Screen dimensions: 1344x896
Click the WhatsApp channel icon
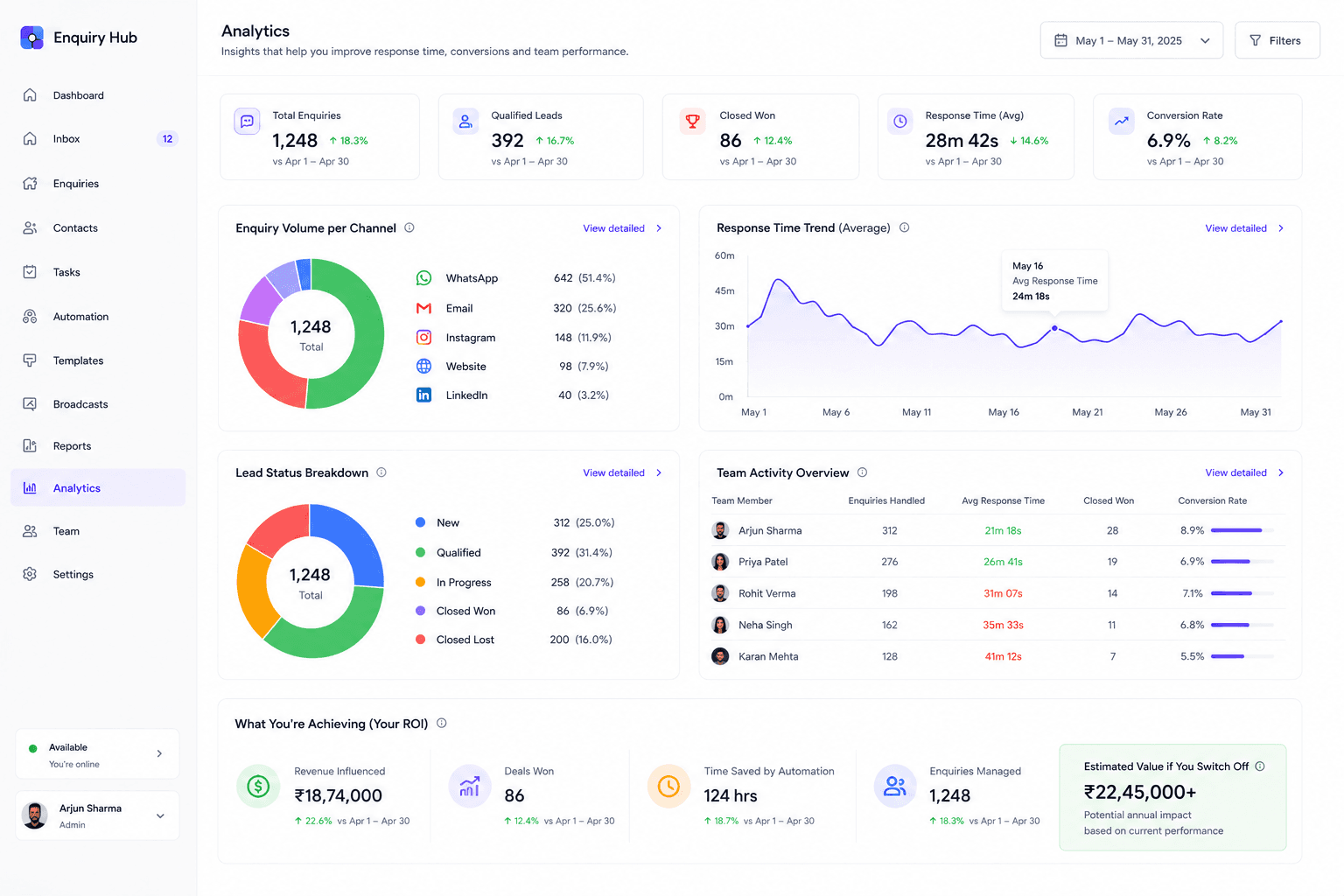click(423, 278)
